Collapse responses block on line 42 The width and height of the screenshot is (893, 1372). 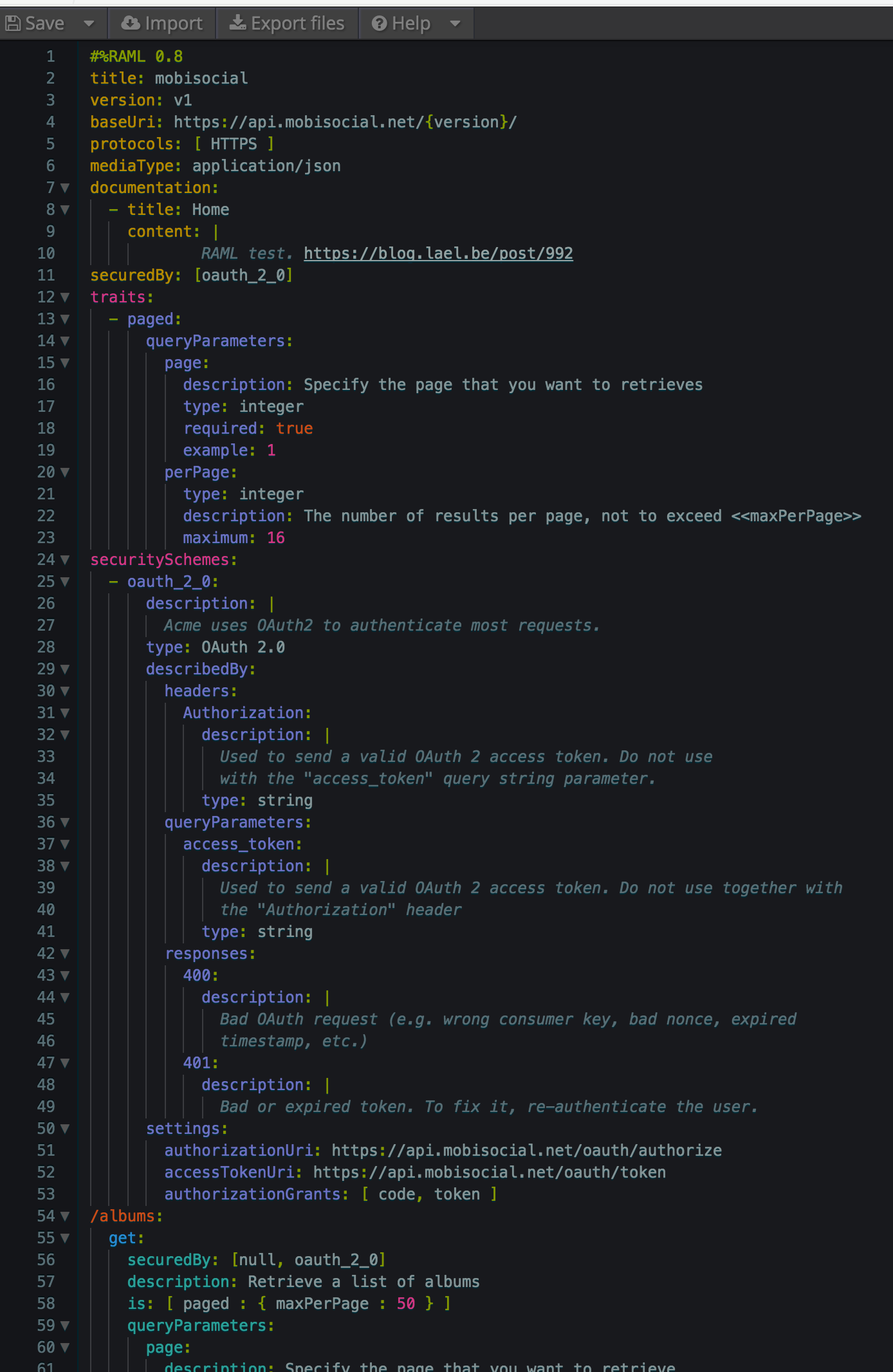tap(64, 954)
